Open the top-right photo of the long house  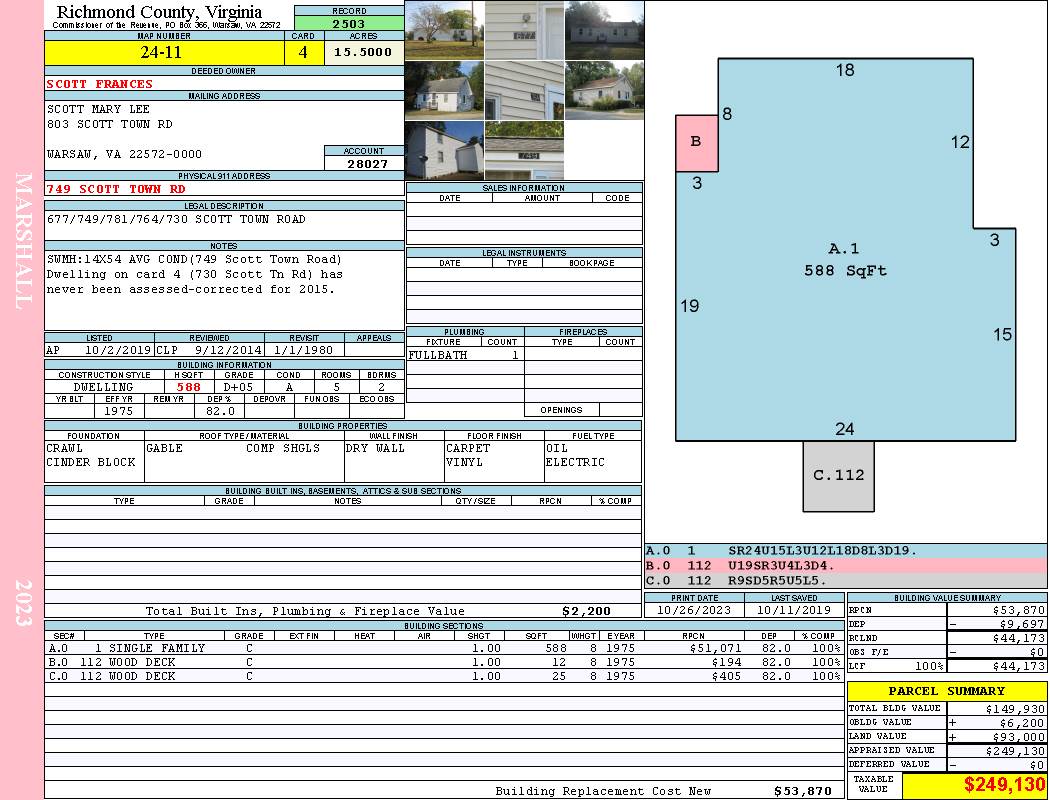click(604, 30)
